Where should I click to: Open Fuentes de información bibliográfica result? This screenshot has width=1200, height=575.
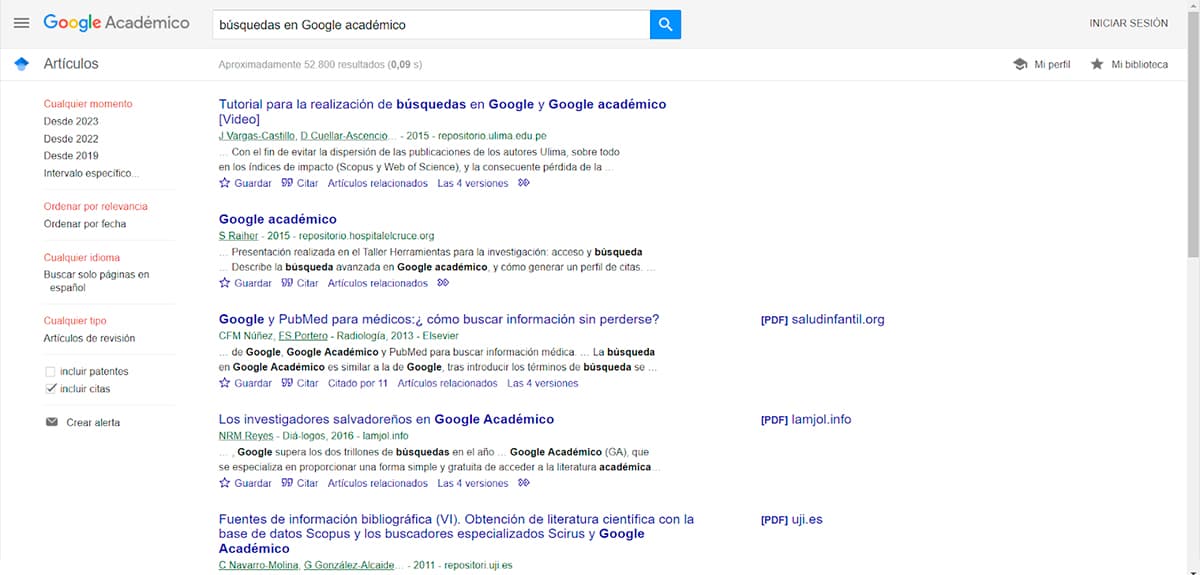(456, 534)
